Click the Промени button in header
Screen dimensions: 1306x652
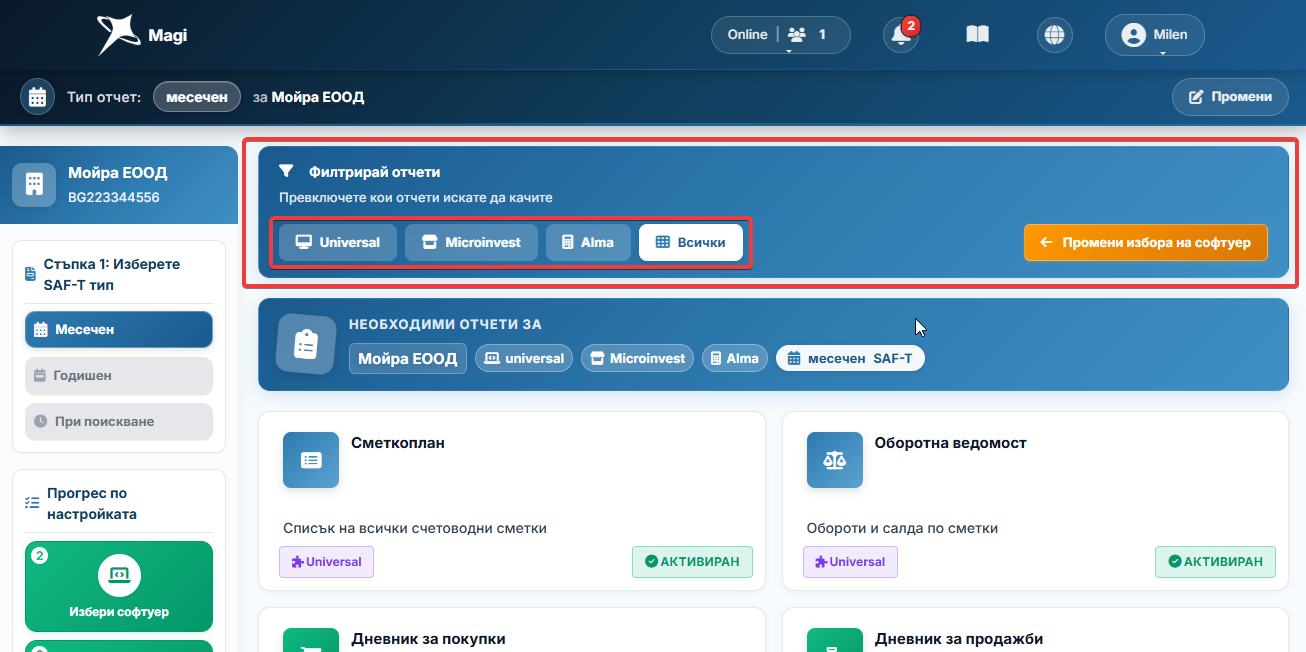click(1230, 97)
